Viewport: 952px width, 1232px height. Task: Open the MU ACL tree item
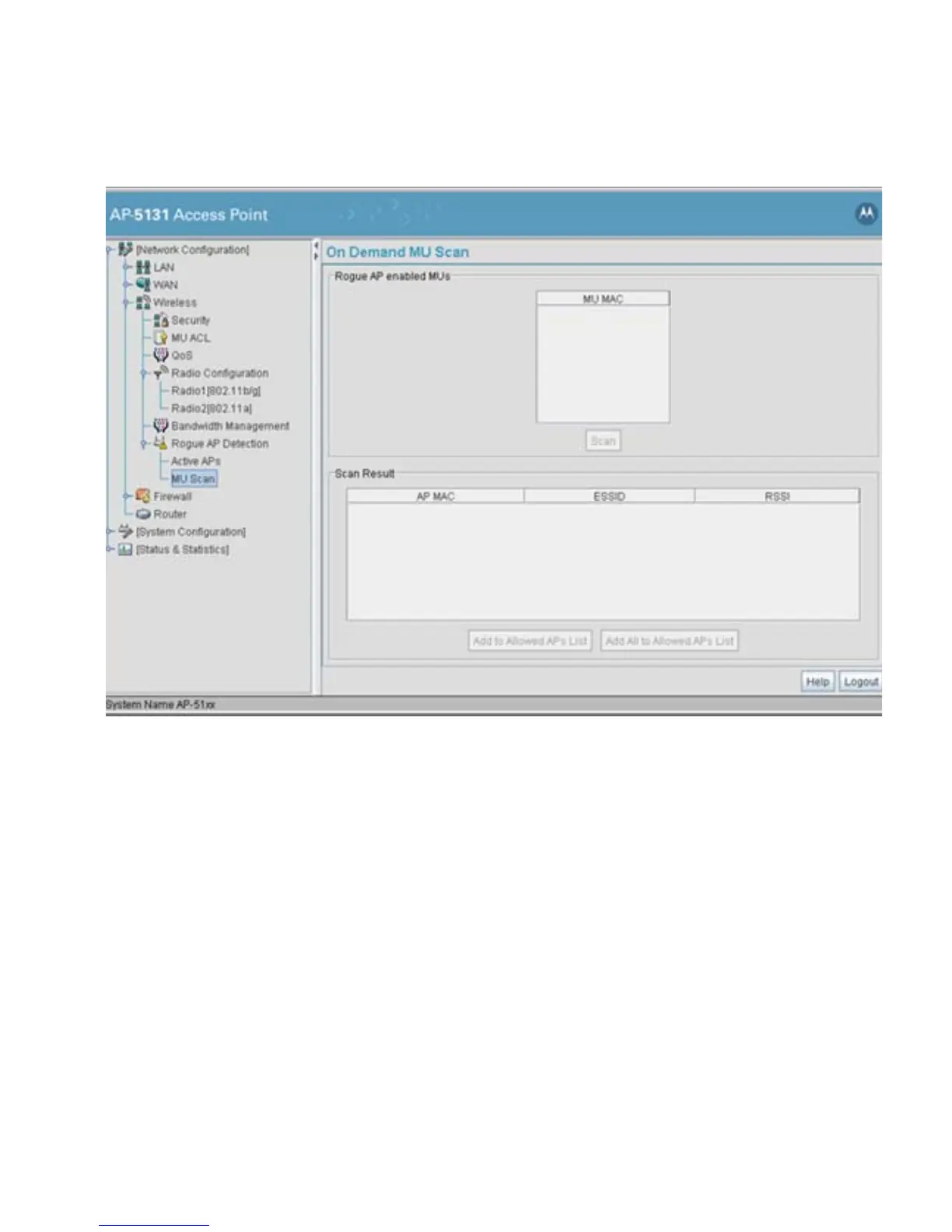tap(191, 338)
